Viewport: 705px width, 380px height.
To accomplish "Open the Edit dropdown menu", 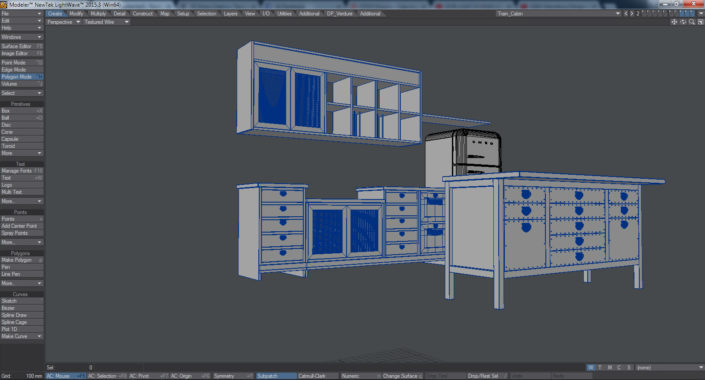I will (22, 21).
